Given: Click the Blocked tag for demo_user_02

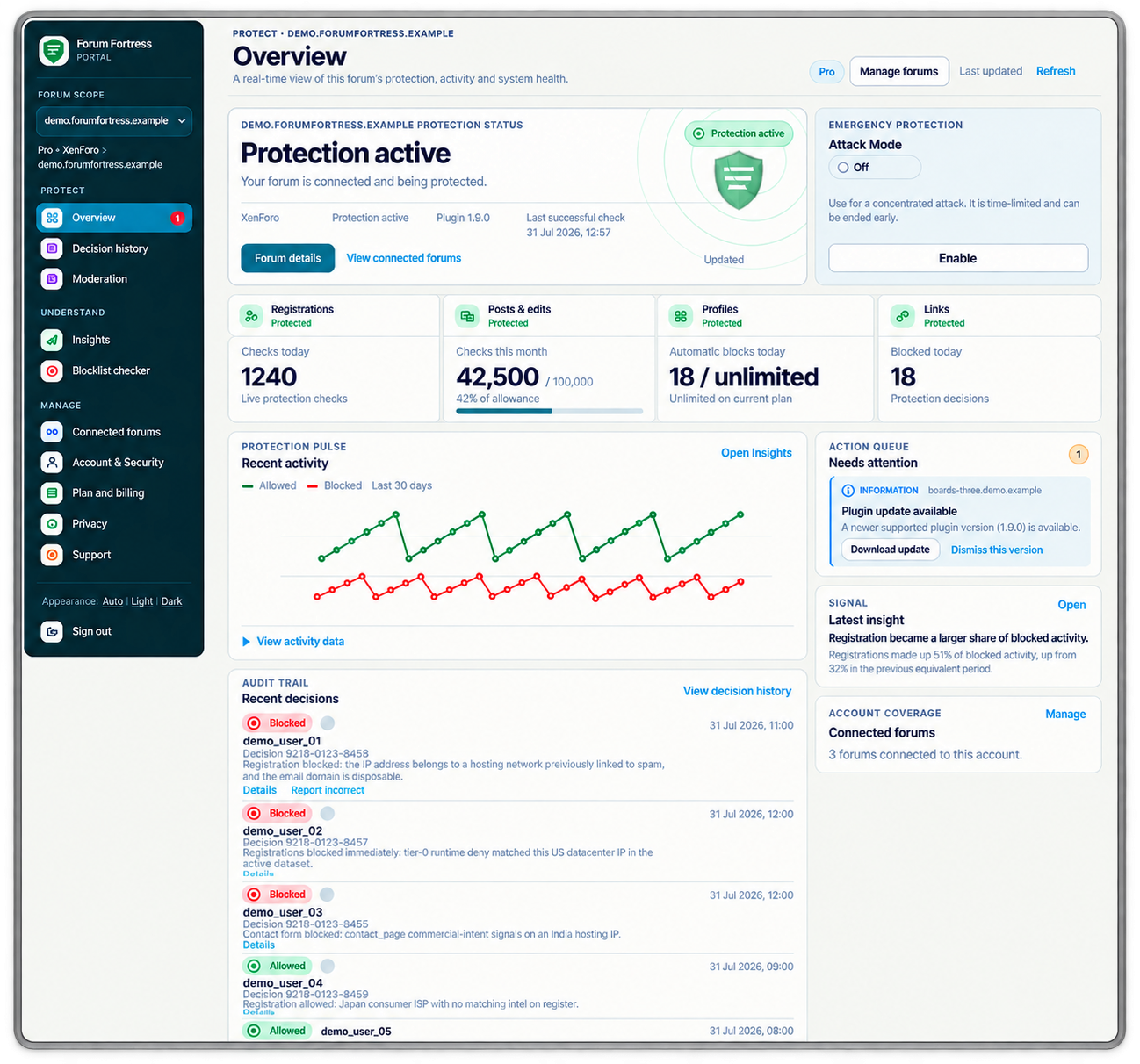Looking at the screenshot, I should pos(277,814).
